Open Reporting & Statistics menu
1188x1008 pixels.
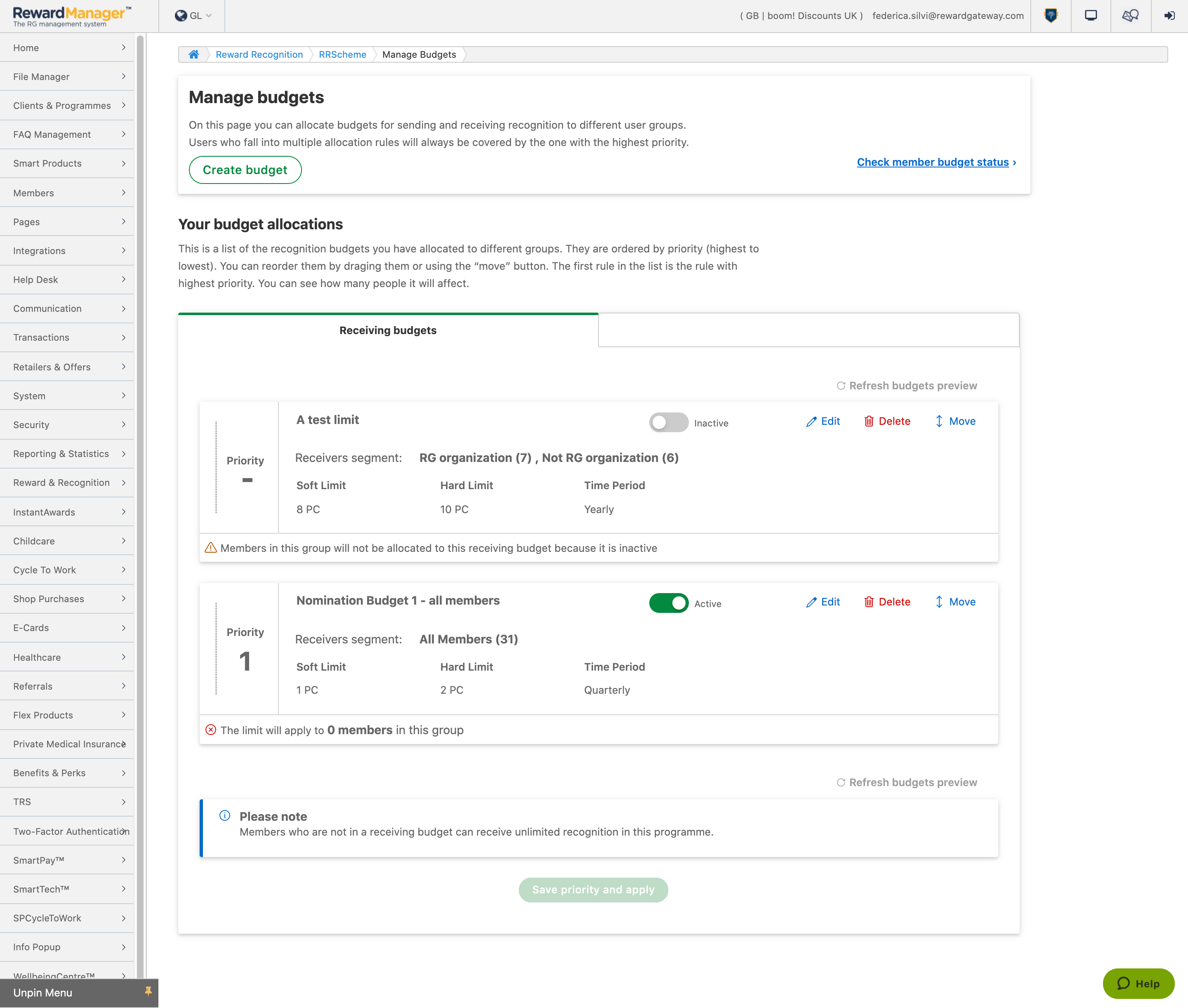(x=67, y=454)
